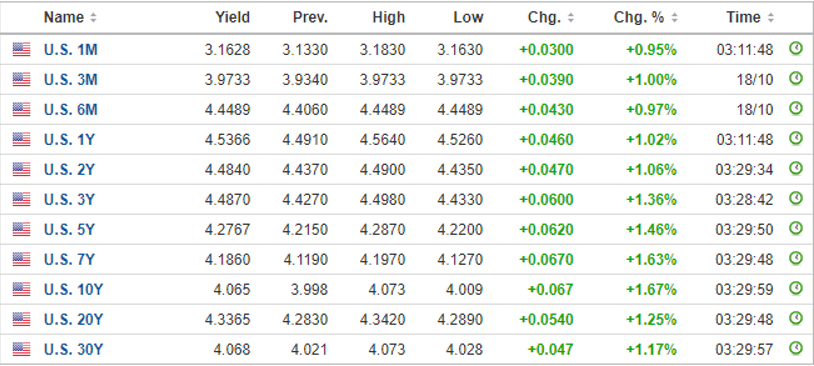Click the clock icon in U.S. 30Y row
This screenshot has height=366, width=814.
point(795,348)
